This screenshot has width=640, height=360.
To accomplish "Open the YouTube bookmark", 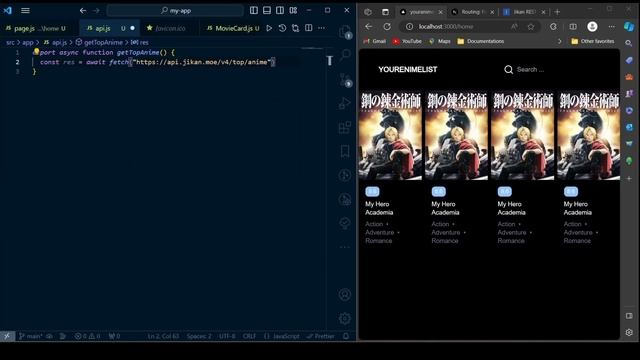I will click(407, 41).
